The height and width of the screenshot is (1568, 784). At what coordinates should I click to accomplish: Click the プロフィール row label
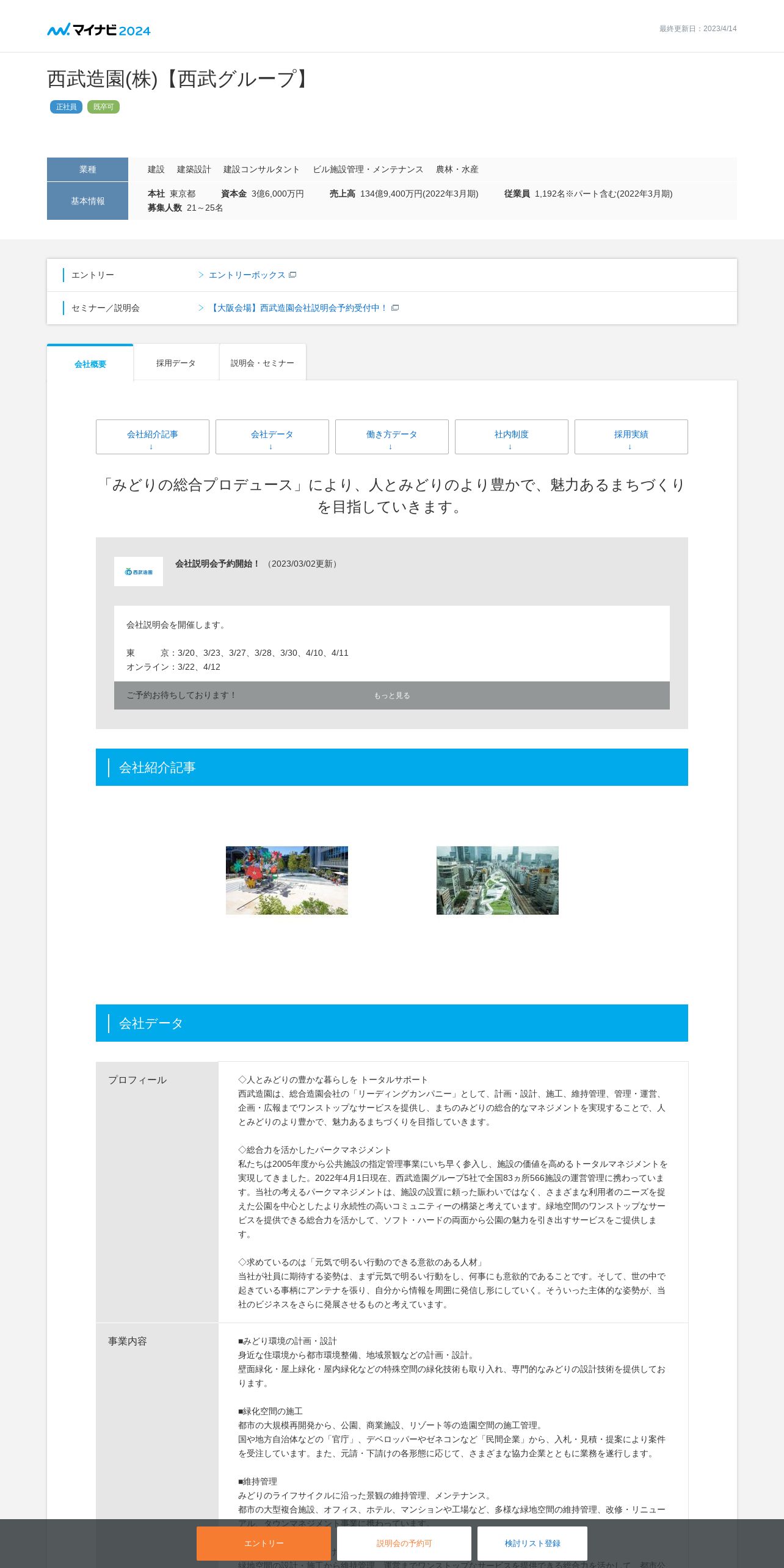pyautogui.click(x=137, y=1080)
